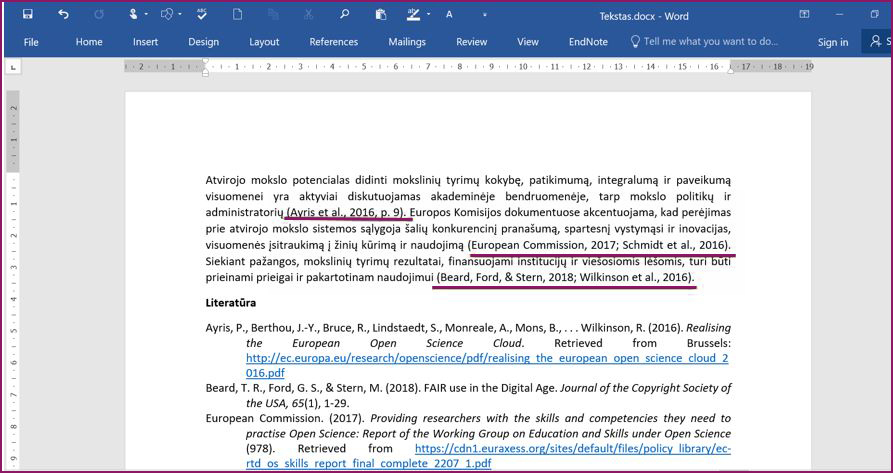Viewport: 893px width, 473px height.
Task: Click the Touch/Mouse mode hand icon
Action: (133, 14)
